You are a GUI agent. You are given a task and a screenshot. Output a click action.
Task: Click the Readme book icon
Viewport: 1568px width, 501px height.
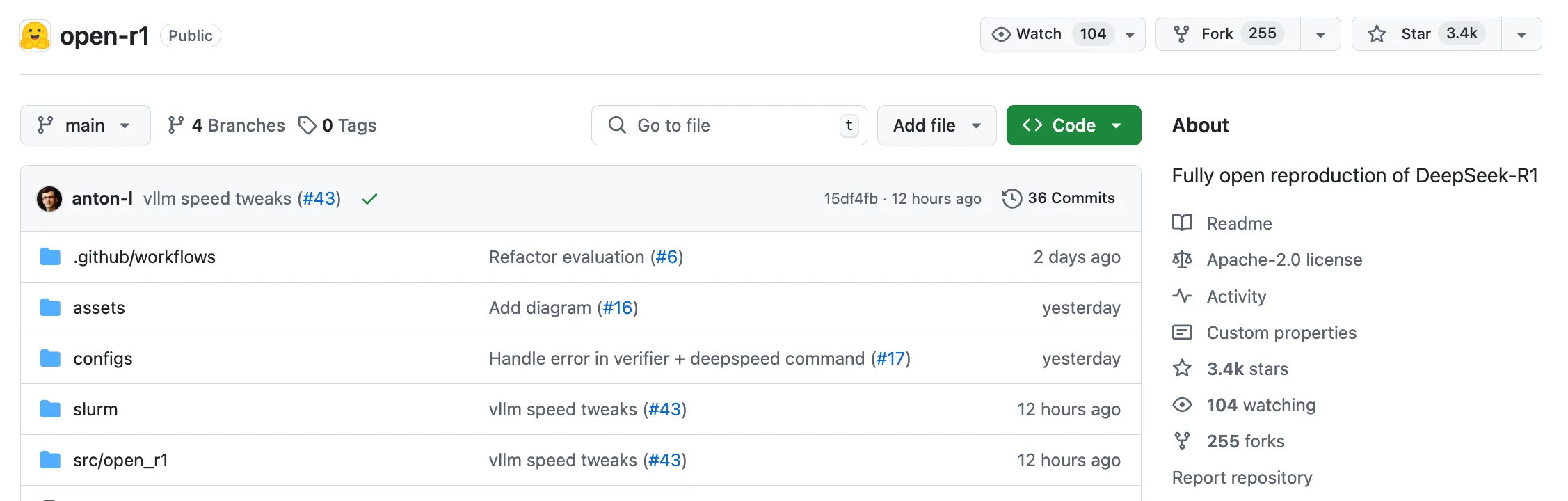click(1181, 223)
